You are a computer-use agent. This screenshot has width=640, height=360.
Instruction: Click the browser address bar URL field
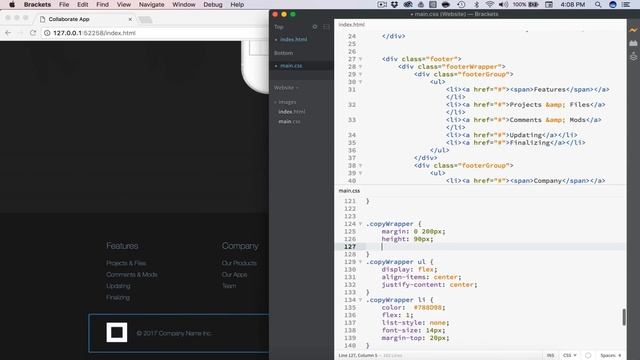click(155, 33)
